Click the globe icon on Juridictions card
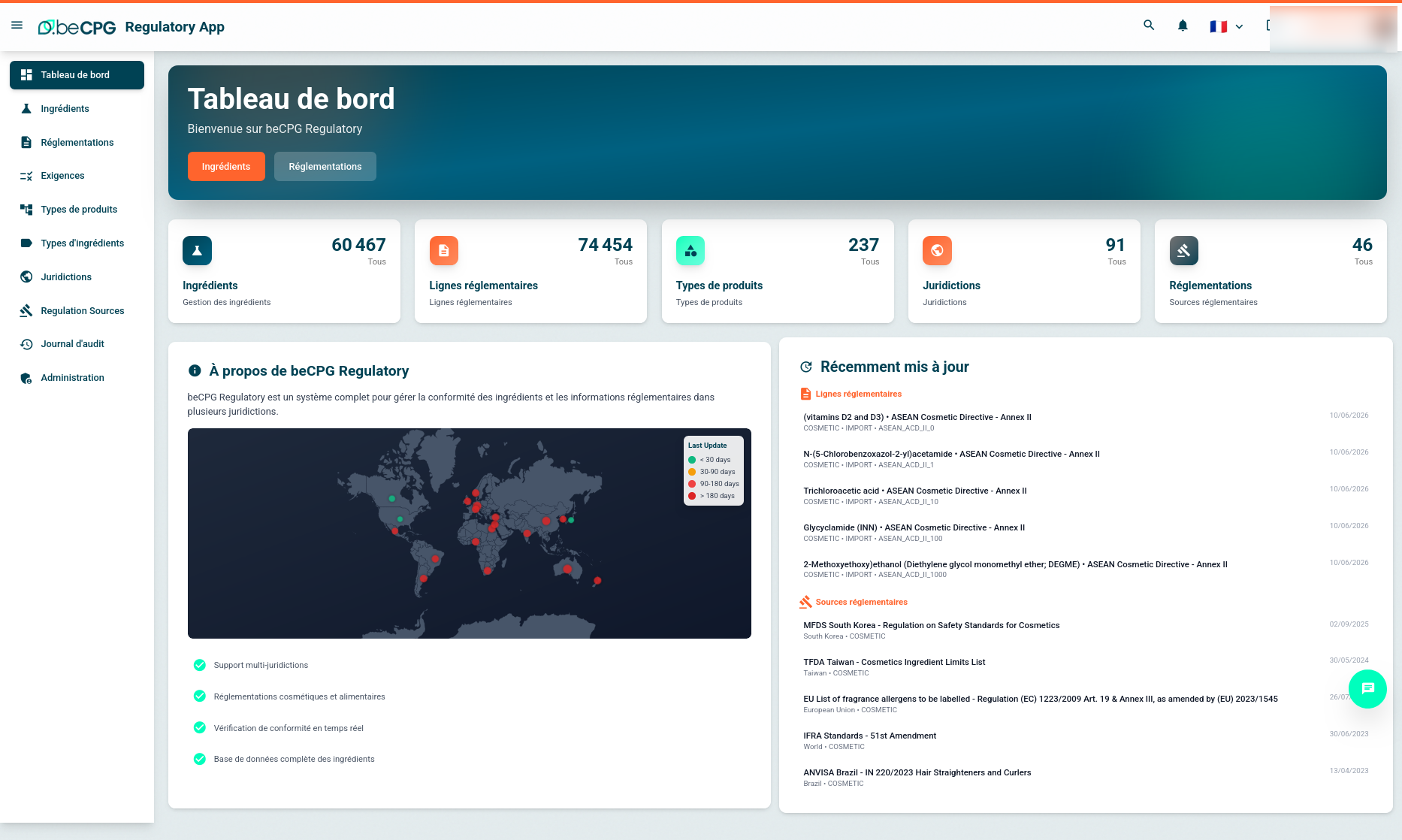1402x840 pixels. (937, 251)
